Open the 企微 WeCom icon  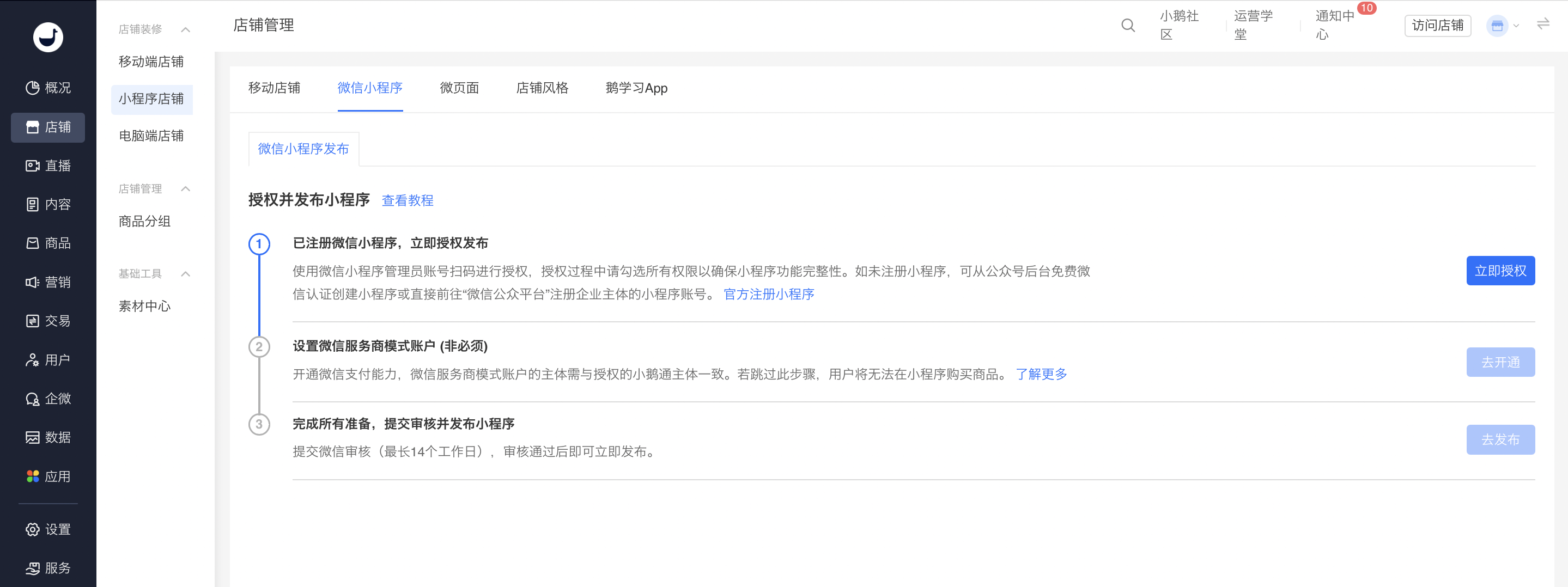pyautogui.click(x=33, y=399)
